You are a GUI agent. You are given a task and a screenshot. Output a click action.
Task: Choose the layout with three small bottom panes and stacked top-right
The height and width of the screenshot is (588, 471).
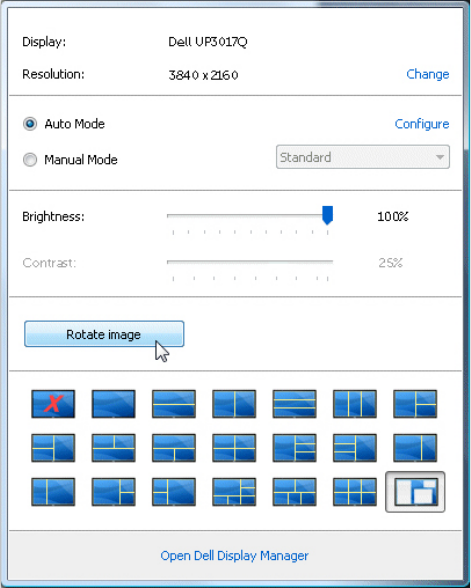click(234, 492)
